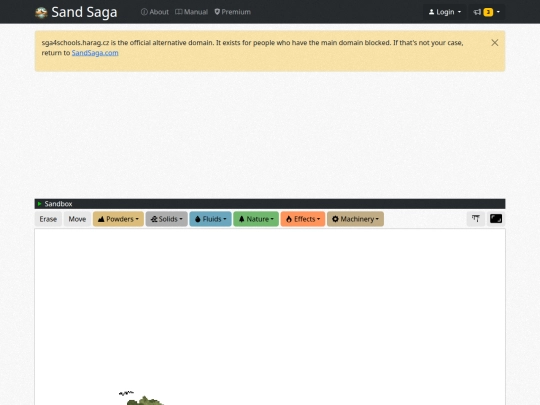The height and width of the screenshot is (405, 540).
Task: Open the Effects dropdown
Action: click(303, 219)
